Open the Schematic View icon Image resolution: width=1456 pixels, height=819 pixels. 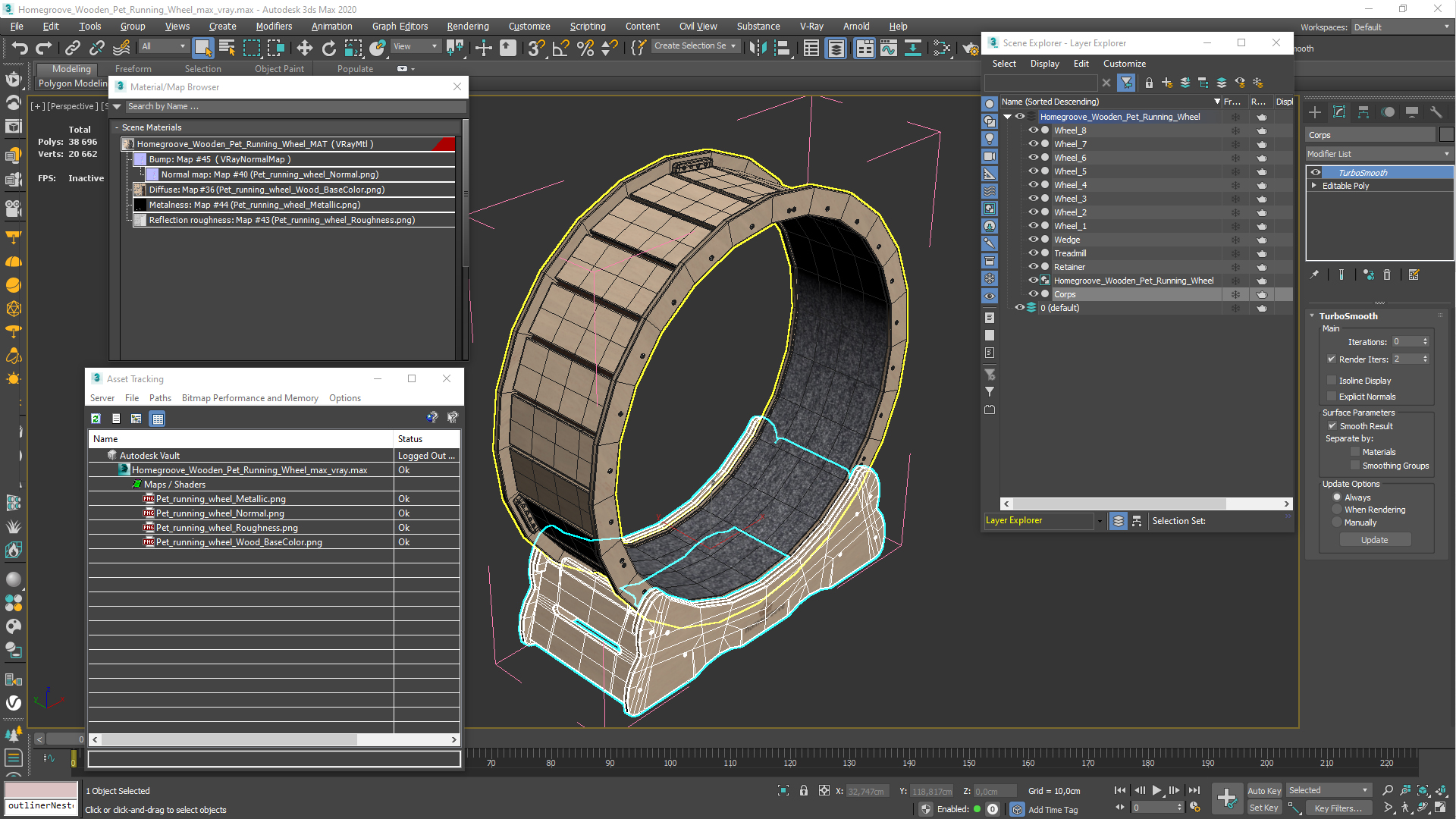(x=913, y=48)
